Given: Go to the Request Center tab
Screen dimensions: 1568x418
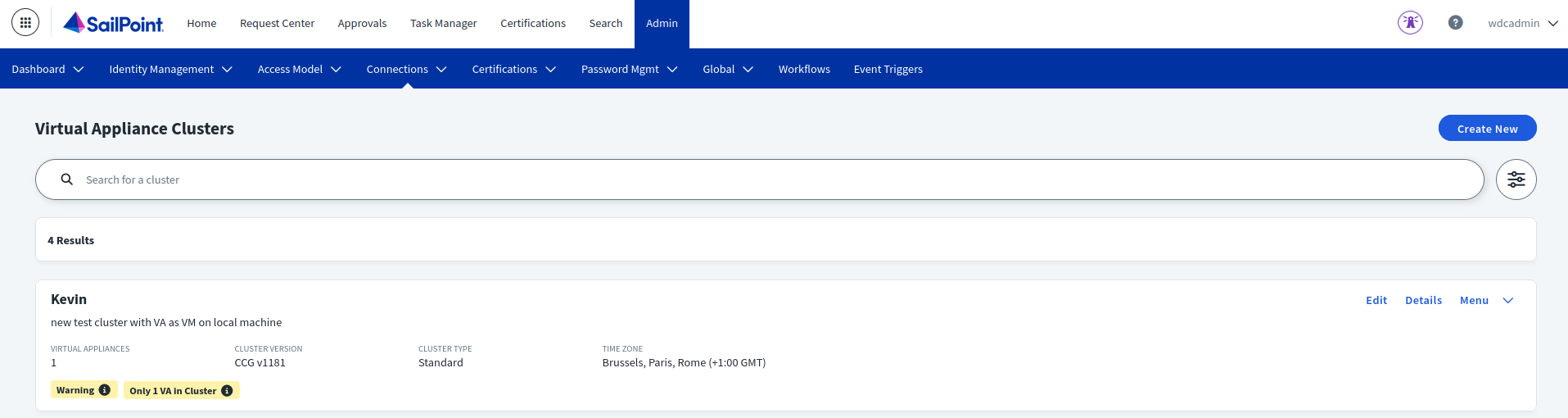Looking at the screenshot, I should 277,23.
